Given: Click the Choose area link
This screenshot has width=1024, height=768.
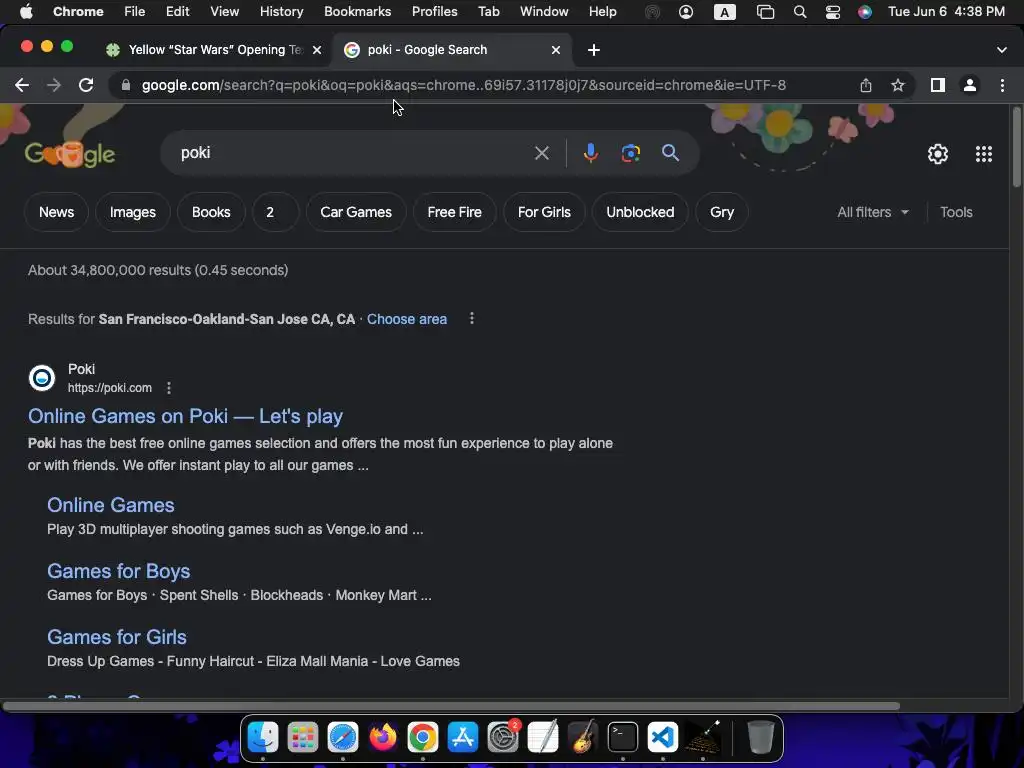Looking at the screenshot, I should click(x=407, y=319).
